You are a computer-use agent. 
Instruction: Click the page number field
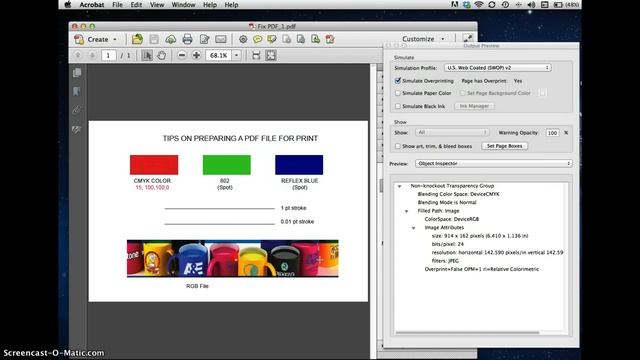[108, 55]
